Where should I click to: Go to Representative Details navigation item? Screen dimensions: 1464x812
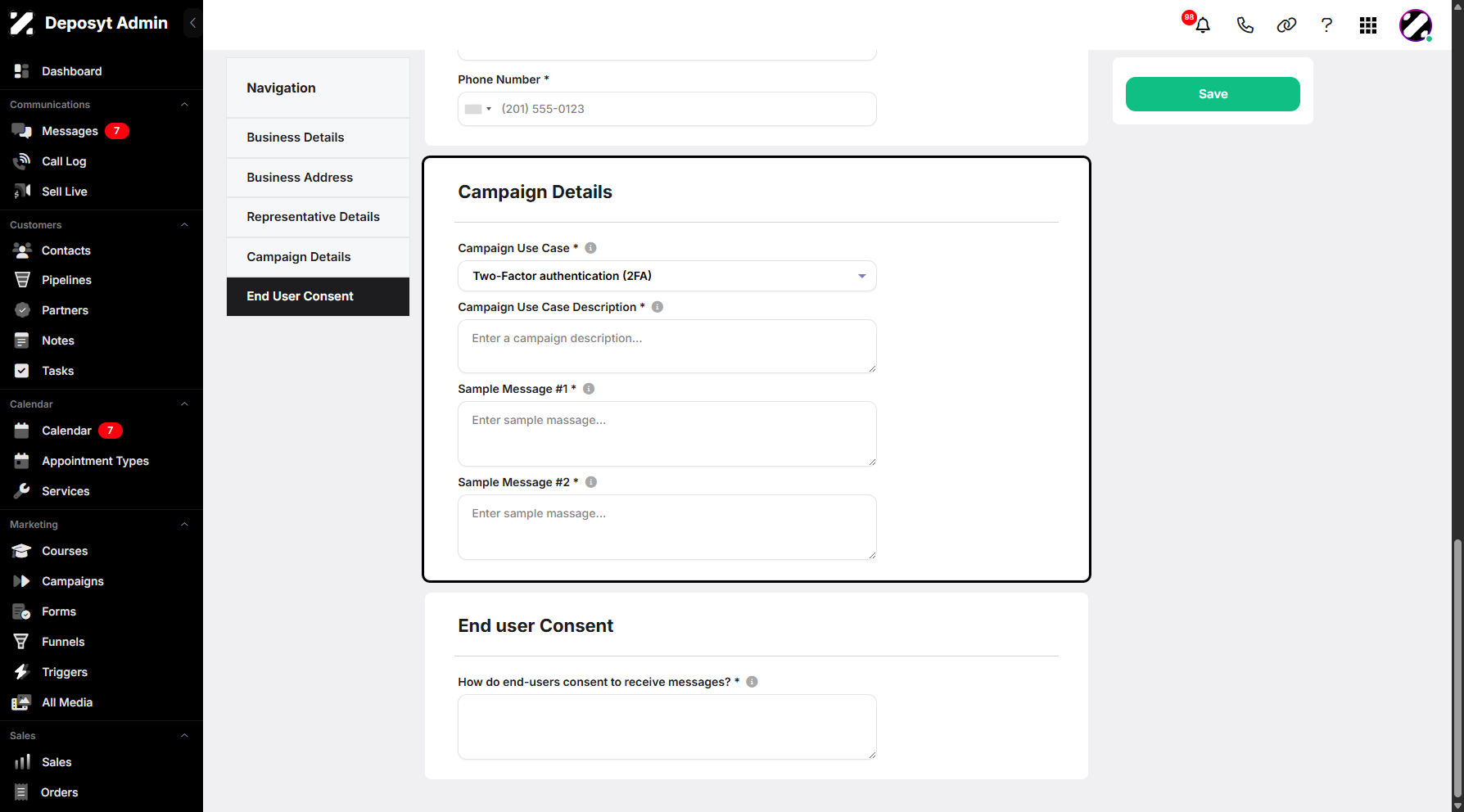(x=318, y=217)
